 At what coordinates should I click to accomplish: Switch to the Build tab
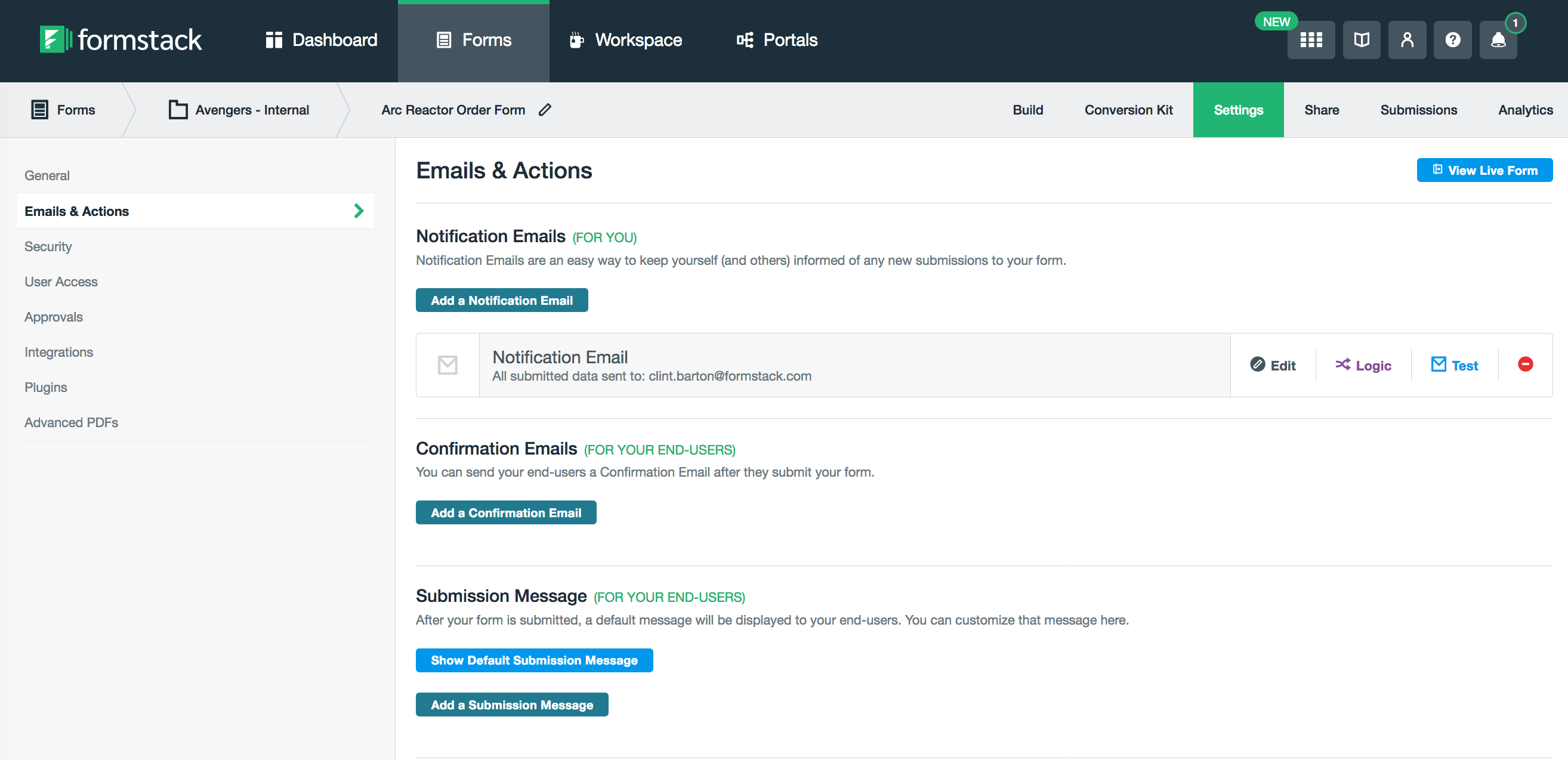(x=1027, y=110)
